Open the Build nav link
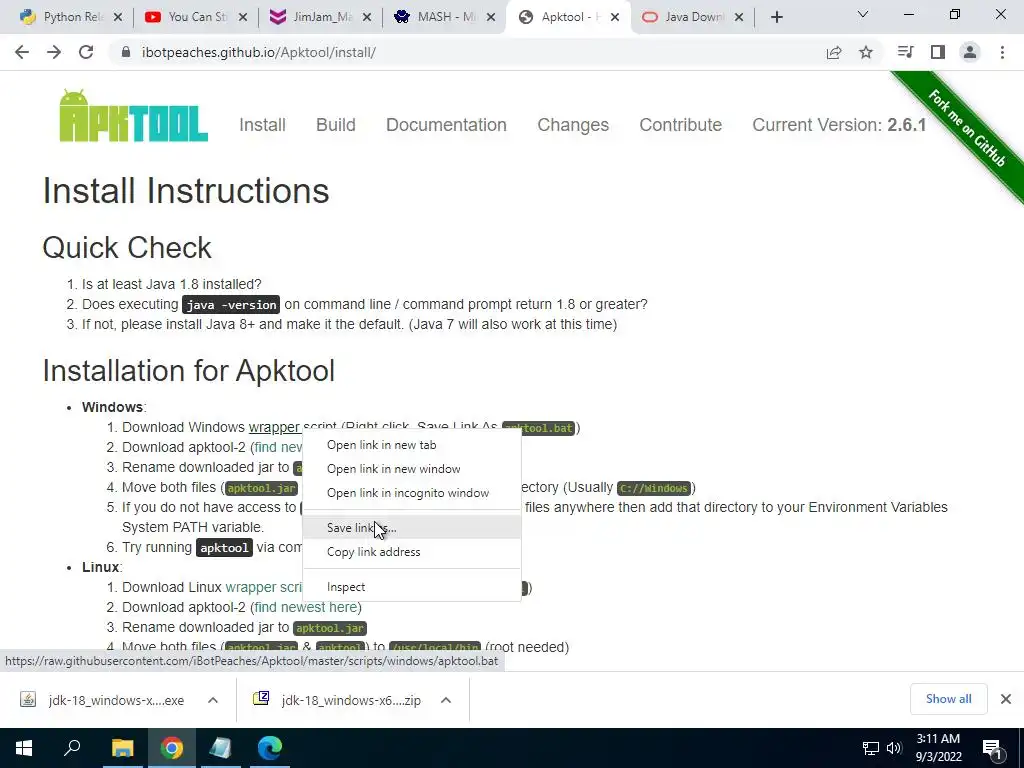This screenshot has height=768, width=1024. [x=336, y=125]
